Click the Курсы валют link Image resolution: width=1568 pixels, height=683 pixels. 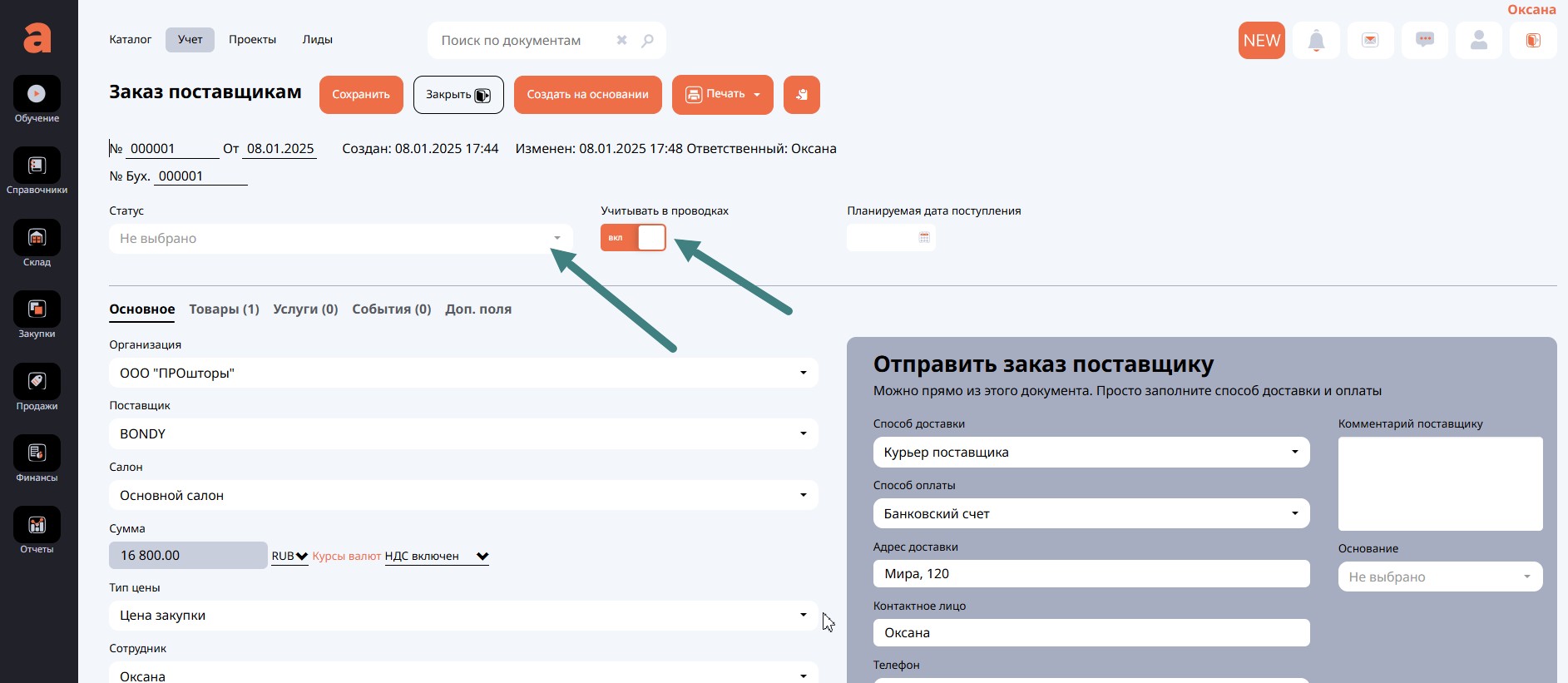(346, 557)
